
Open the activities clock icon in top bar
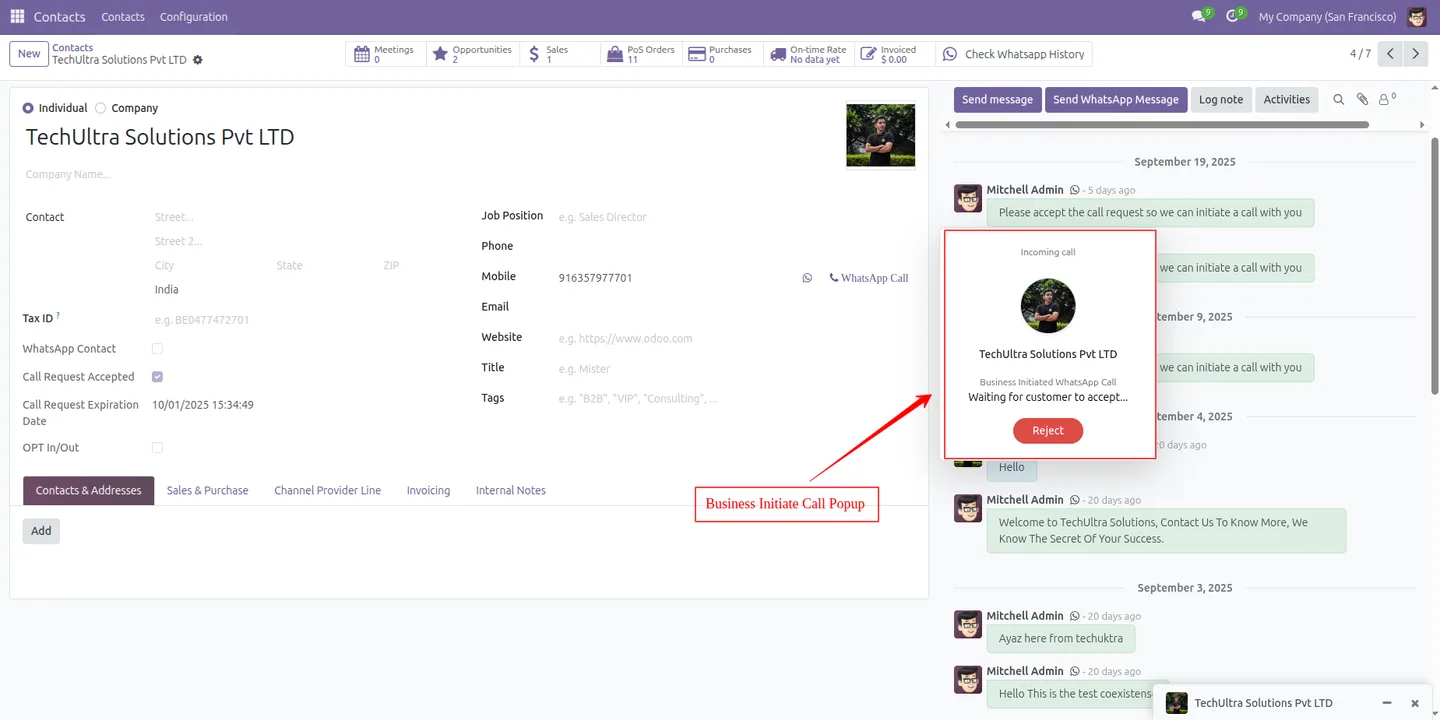pyautogui.click(x=1234, y=16)
